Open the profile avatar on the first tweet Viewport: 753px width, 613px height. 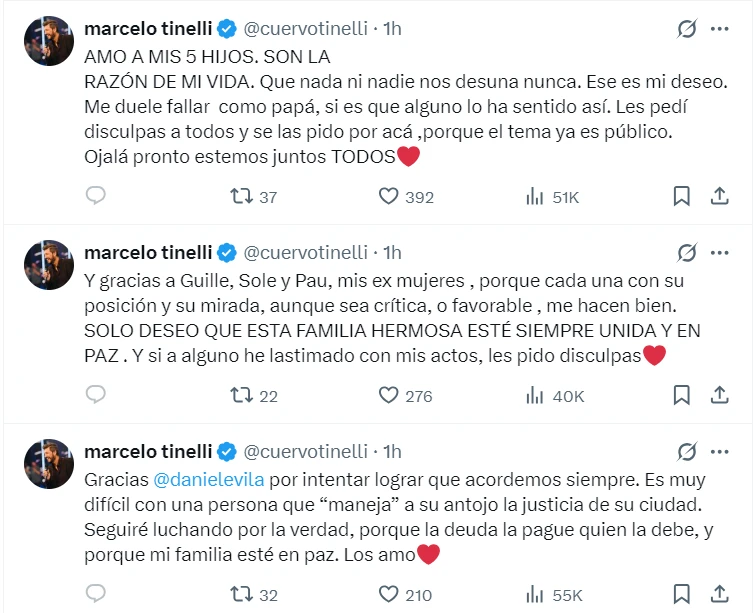(48, 41)
